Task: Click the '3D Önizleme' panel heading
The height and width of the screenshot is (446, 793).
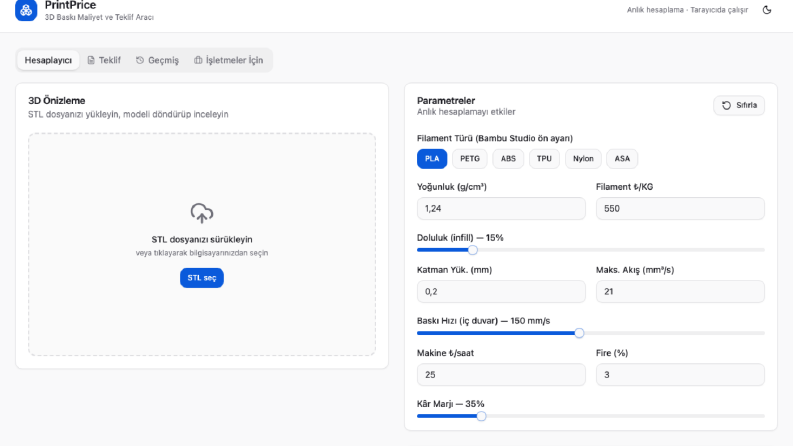Action: click(57, 101)
